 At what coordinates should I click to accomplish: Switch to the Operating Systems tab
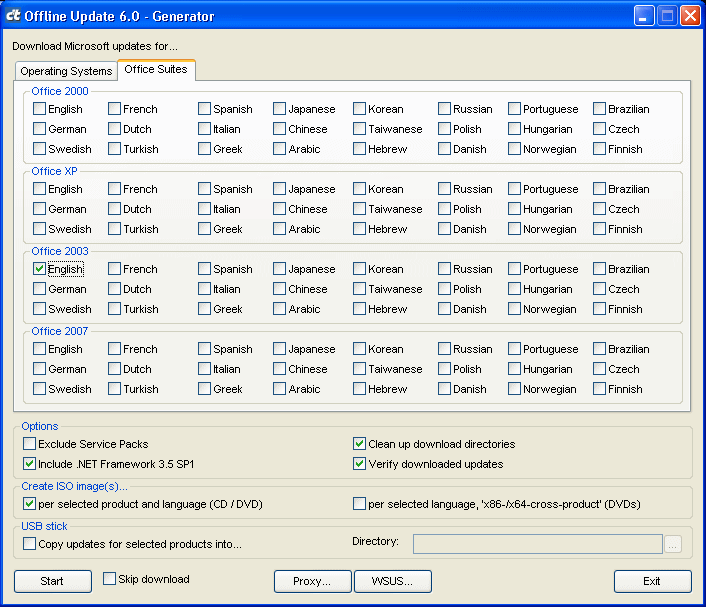(x=66, y=71)
